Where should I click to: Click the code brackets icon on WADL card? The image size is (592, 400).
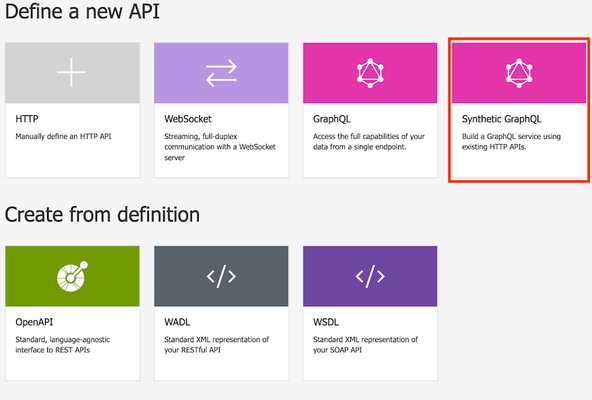tap(221, 276)
